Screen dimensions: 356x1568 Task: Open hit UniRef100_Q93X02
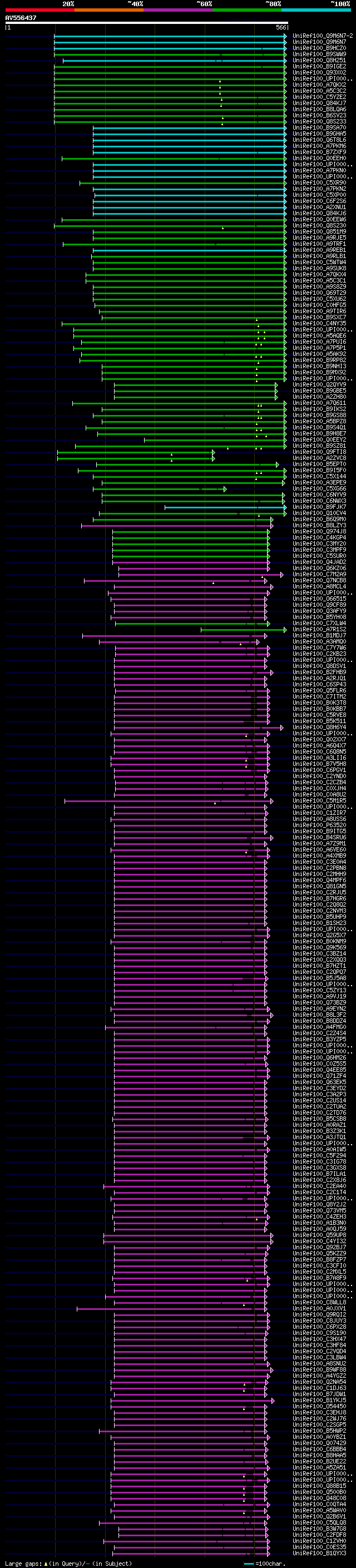(x=319, y=72)
